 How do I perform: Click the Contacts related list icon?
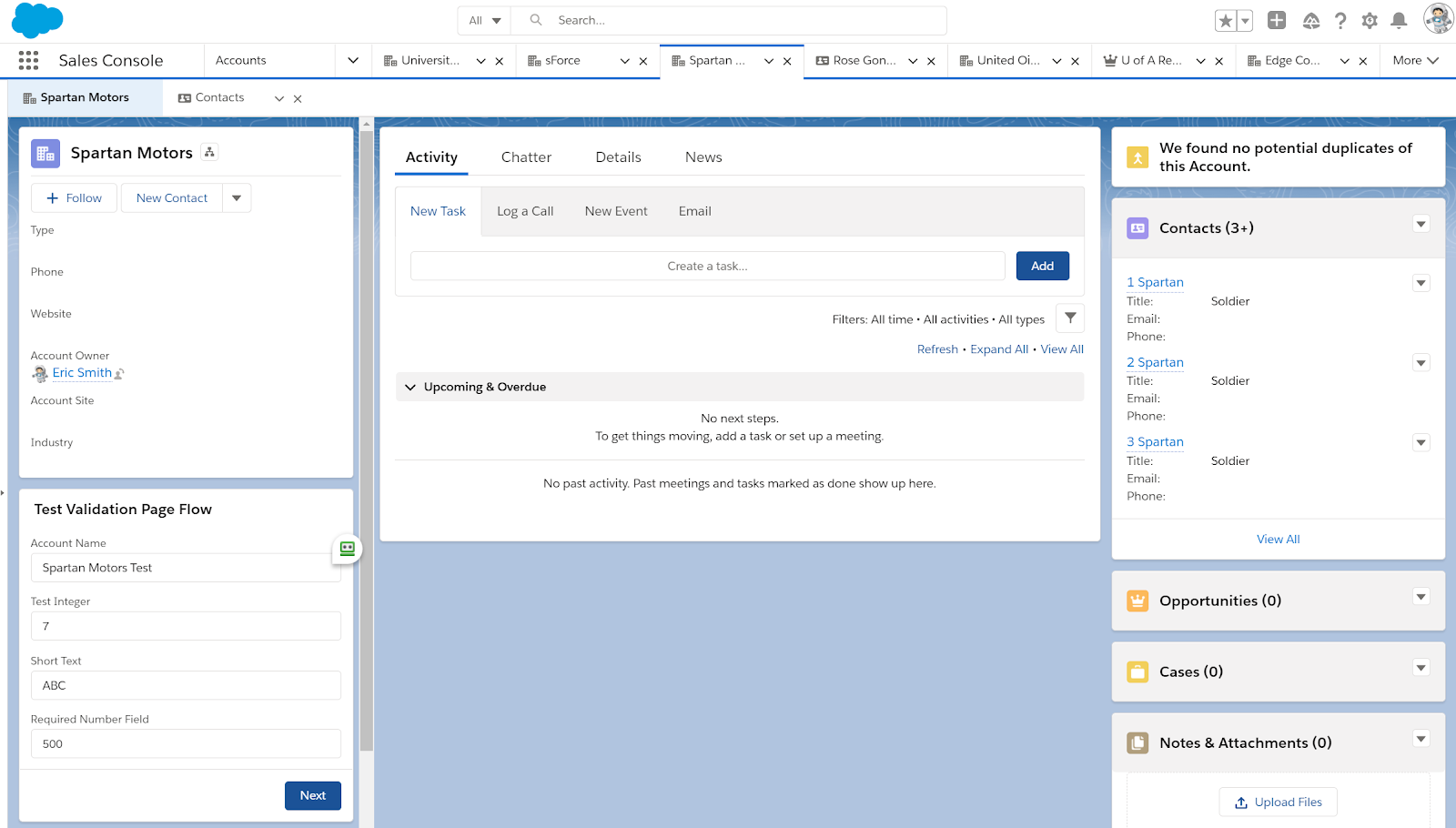pos(1137,228)
